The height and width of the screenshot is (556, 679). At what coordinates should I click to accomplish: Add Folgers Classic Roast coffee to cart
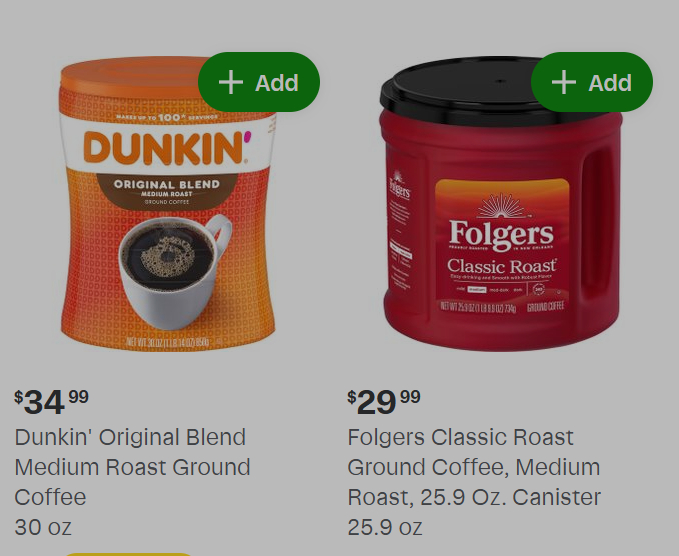click(592, 82)
